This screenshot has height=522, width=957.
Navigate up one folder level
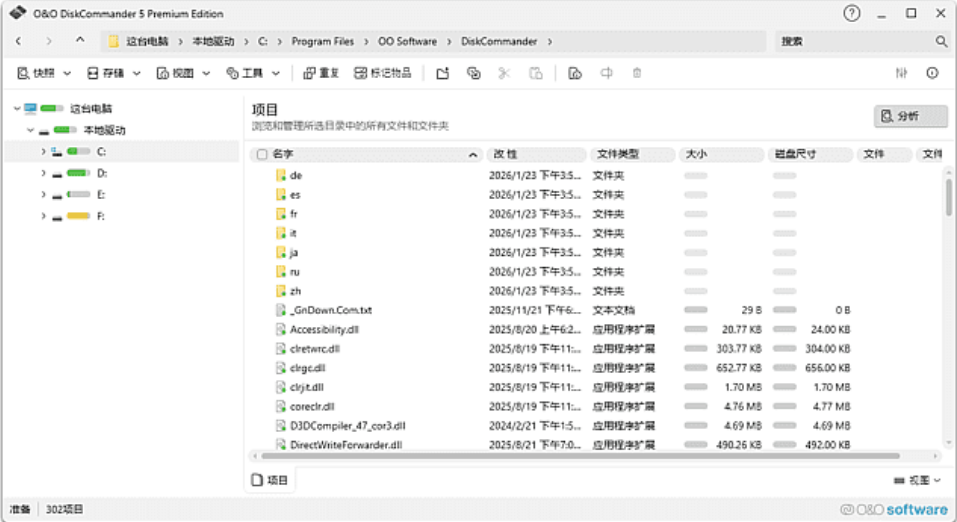click(80, 40)
